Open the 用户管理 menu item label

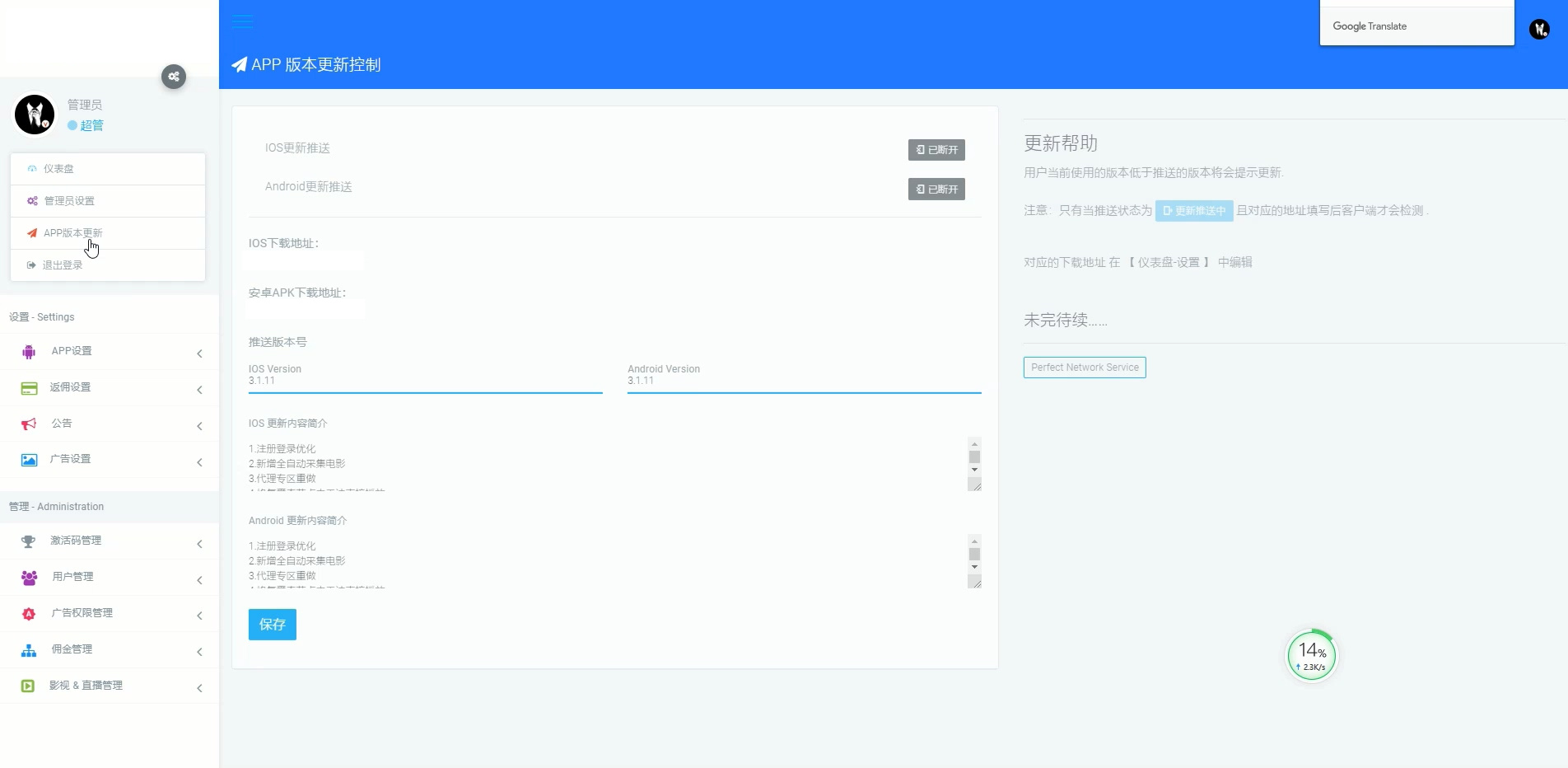pos(72,577)
